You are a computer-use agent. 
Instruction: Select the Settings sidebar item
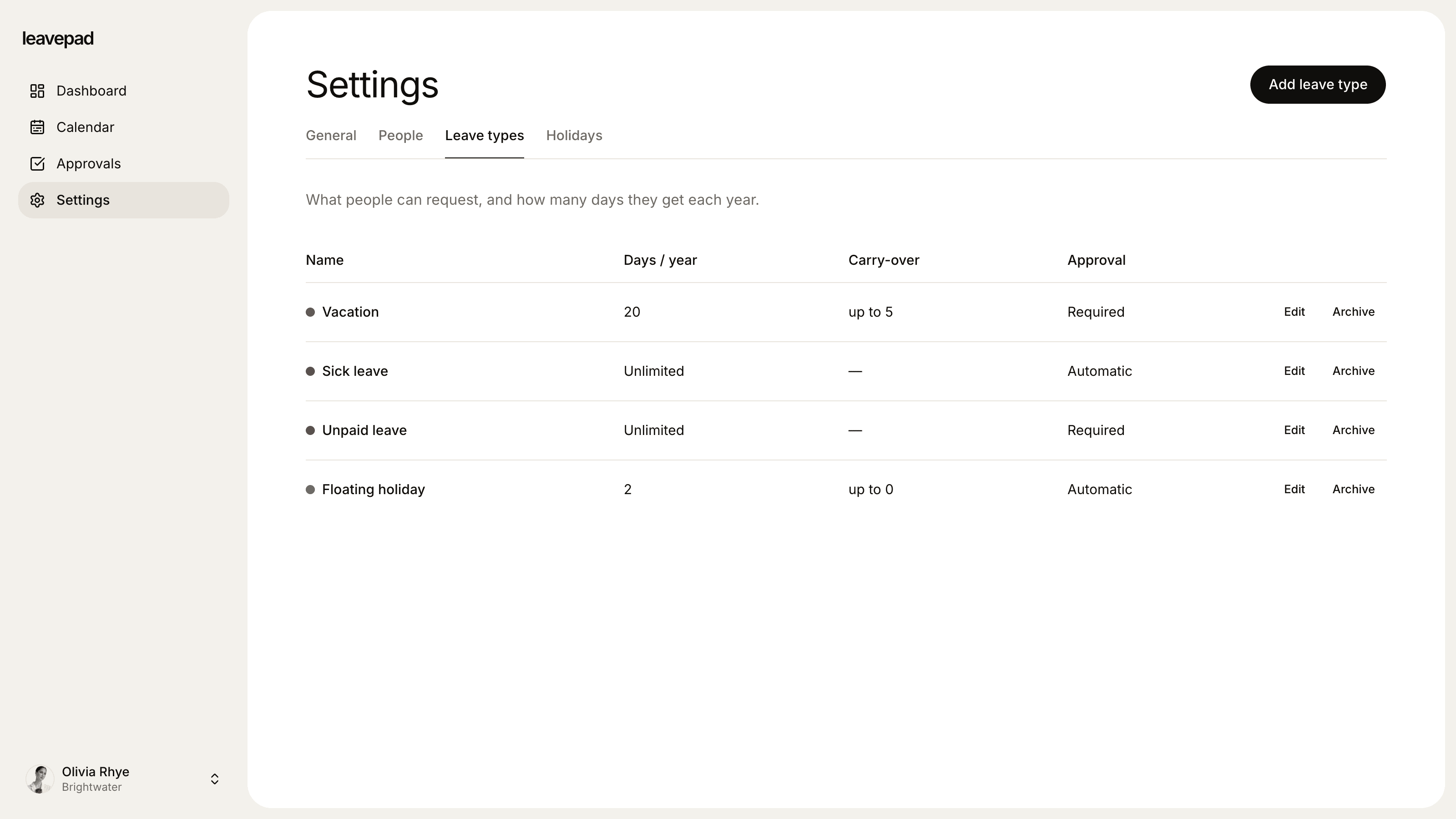pyautogui.click(x=124, y=200)
